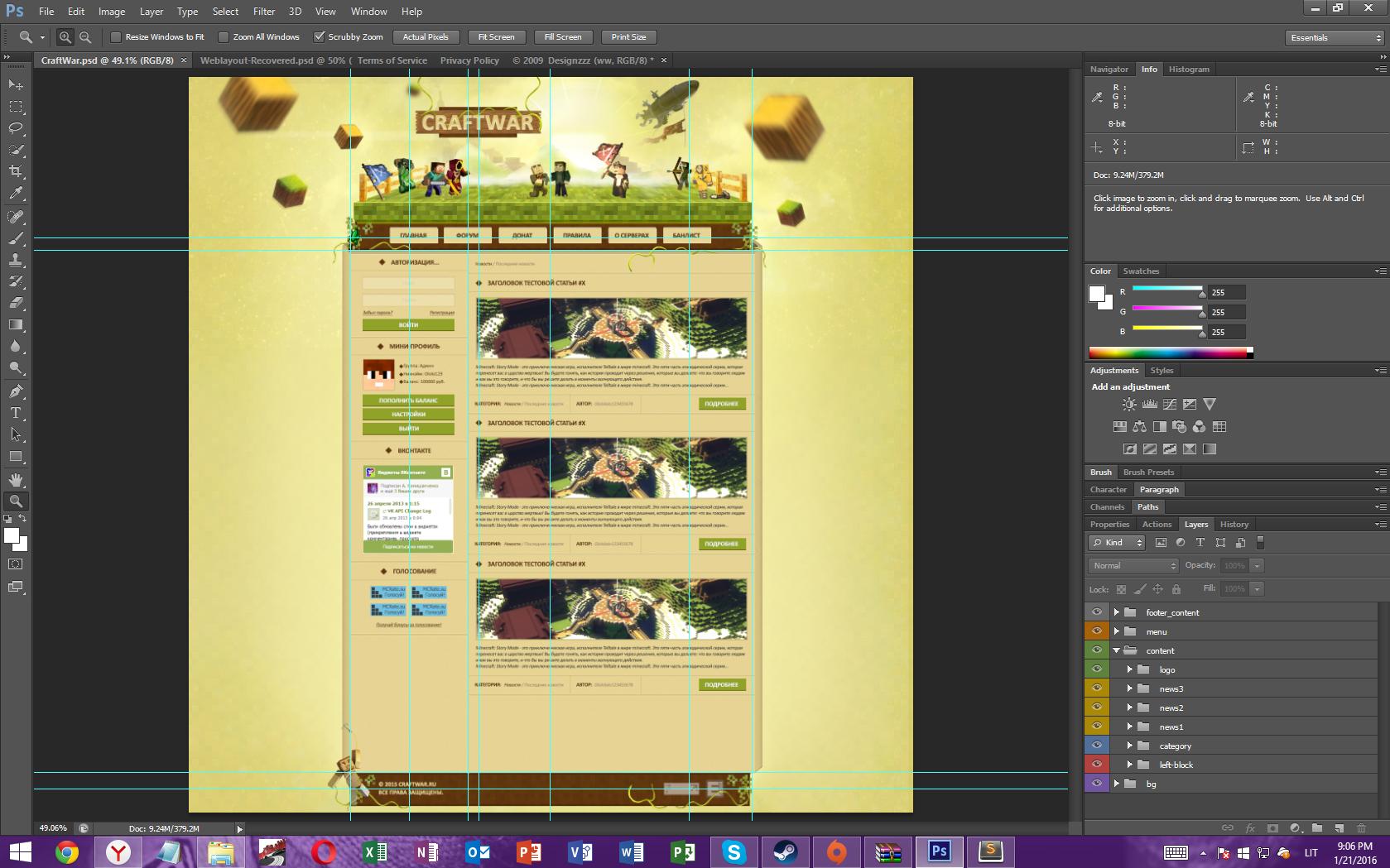Viewport: 1390px width, 868px height.
Task: Select the Dodge tool
Action: coord(16,367)
